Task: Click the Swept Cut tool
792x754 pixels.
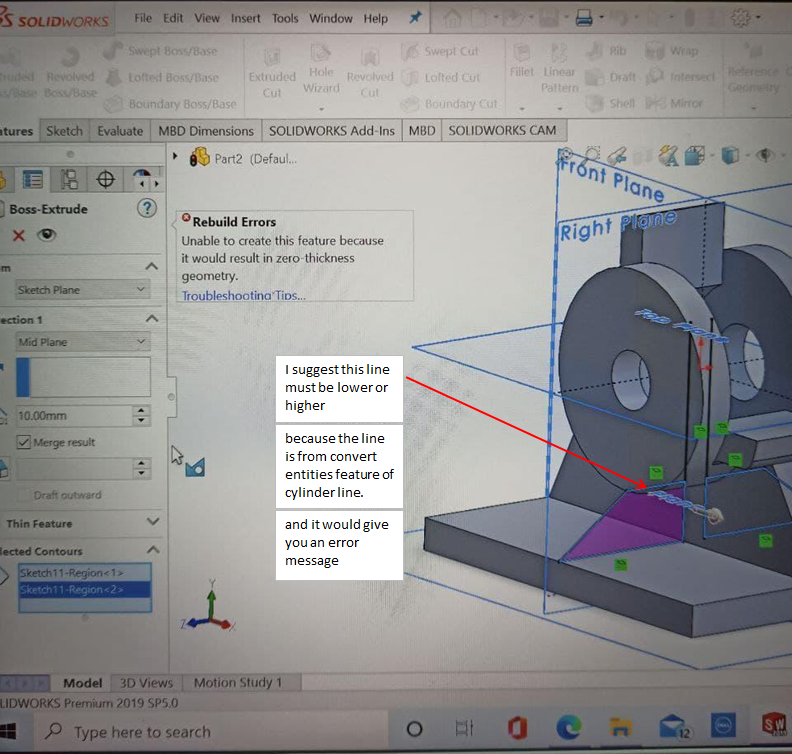Action: point(440,51)
